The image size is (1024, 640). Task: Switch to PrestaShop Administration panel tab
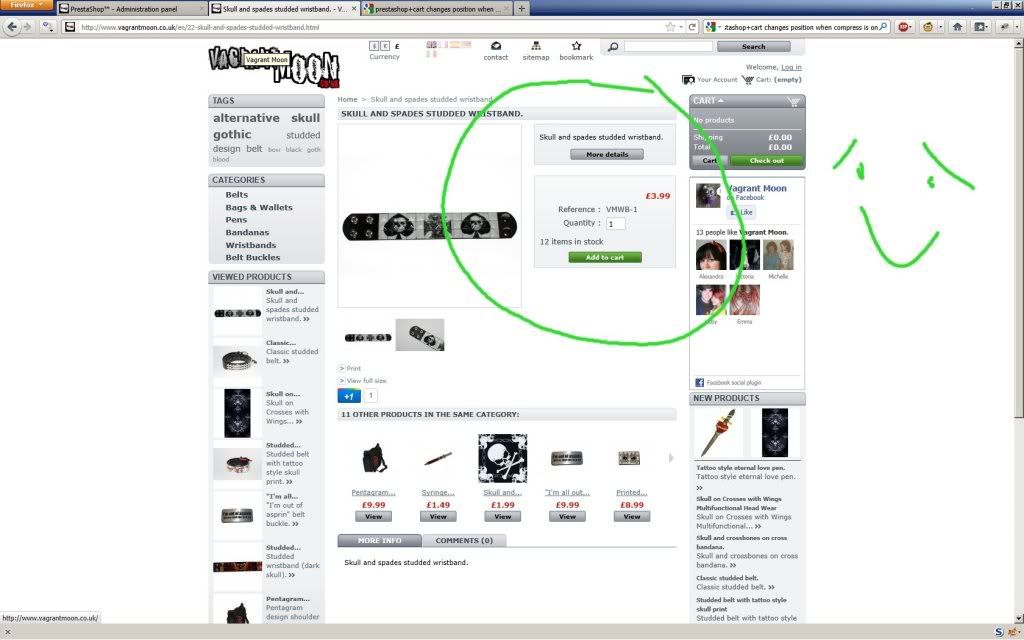coord(131,8)
